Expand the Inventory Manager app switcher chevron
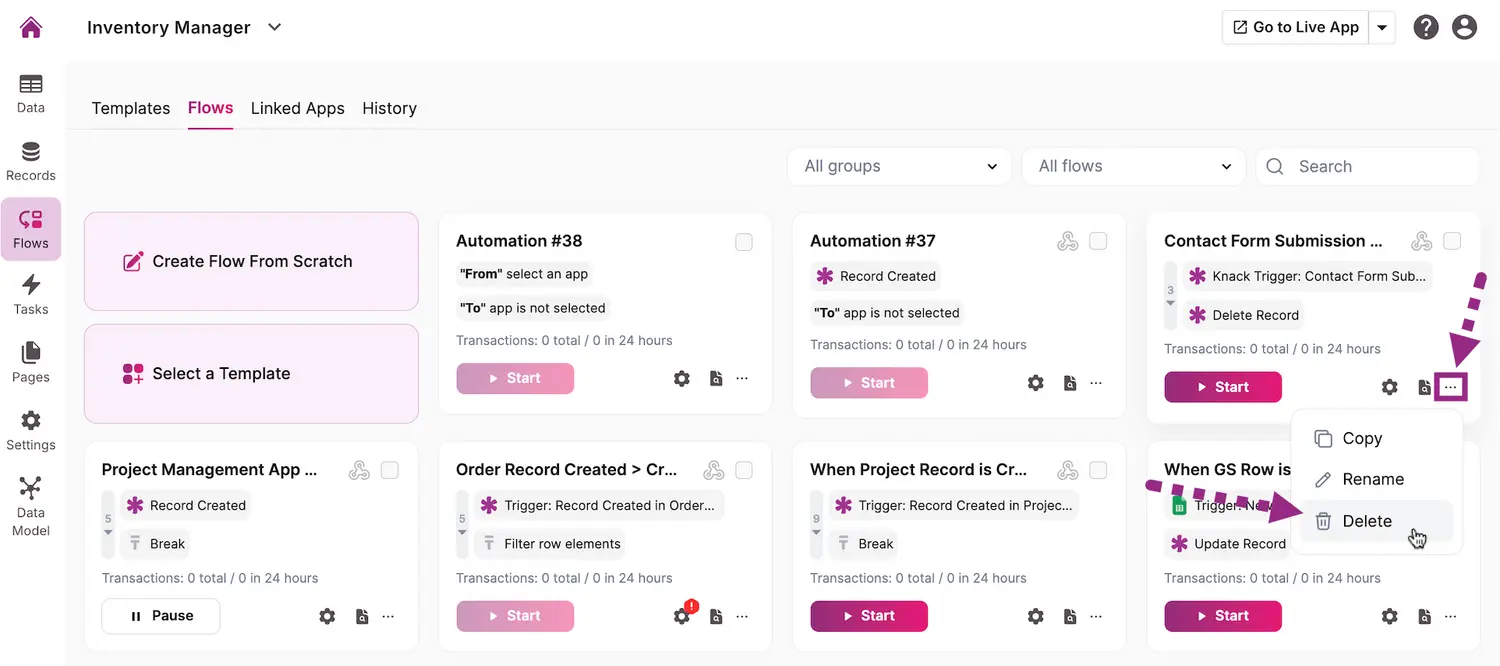Viewport: 1500px width, 666px height. [x=275, y=28]
